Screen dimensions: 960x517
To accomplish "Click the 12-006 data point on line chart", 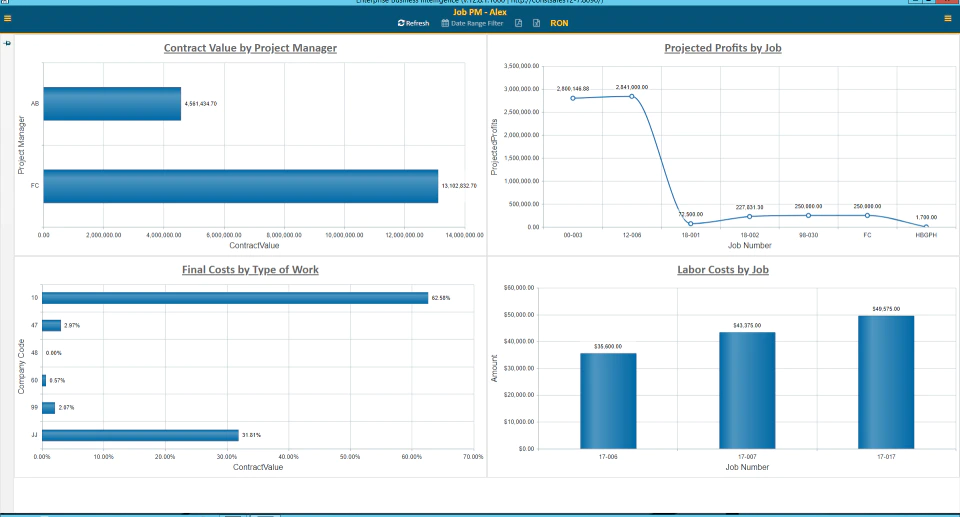I will click(x=632, y=96).
